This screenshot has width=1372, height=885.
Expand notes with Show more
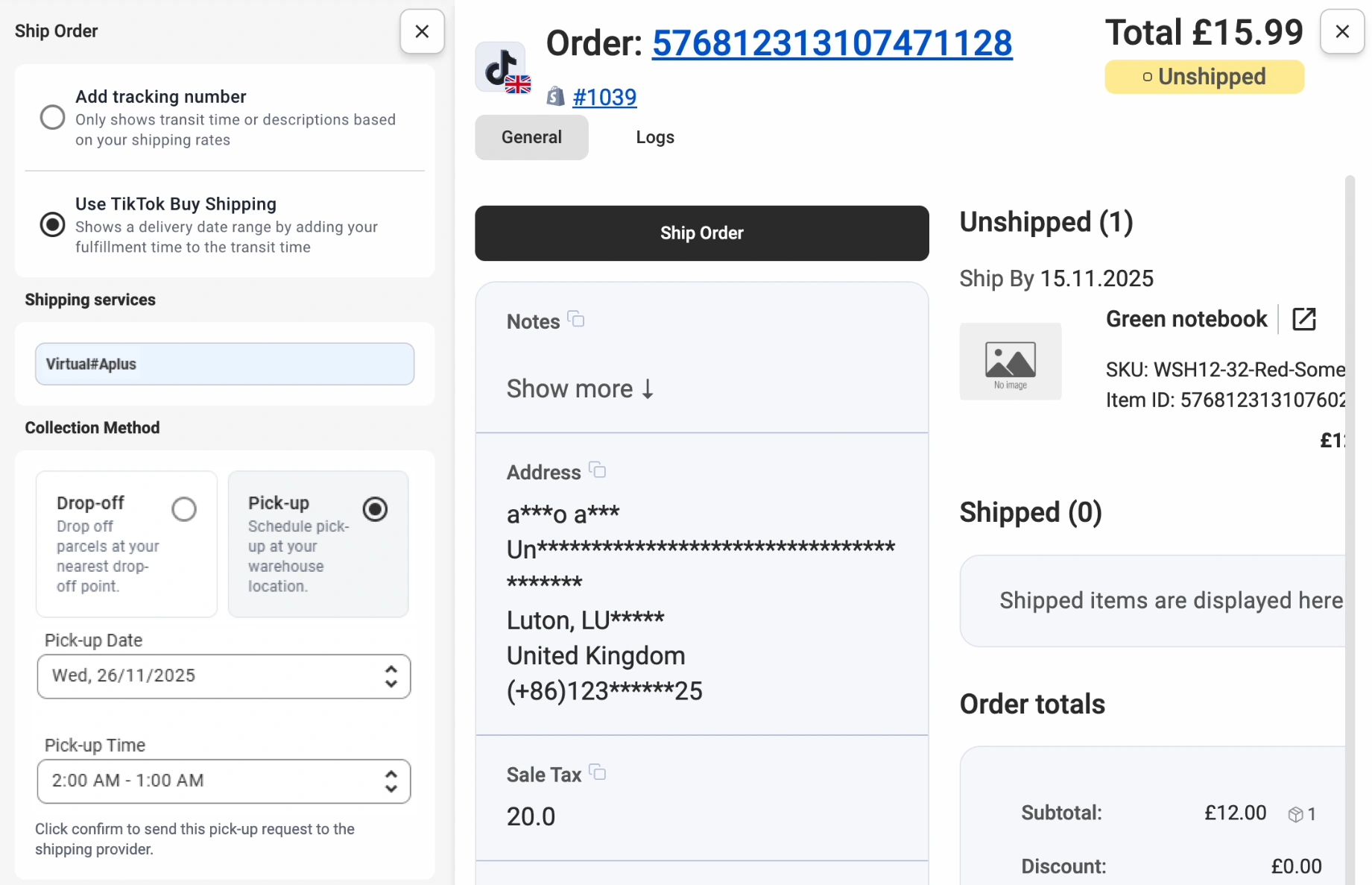[x=580, y=388]
